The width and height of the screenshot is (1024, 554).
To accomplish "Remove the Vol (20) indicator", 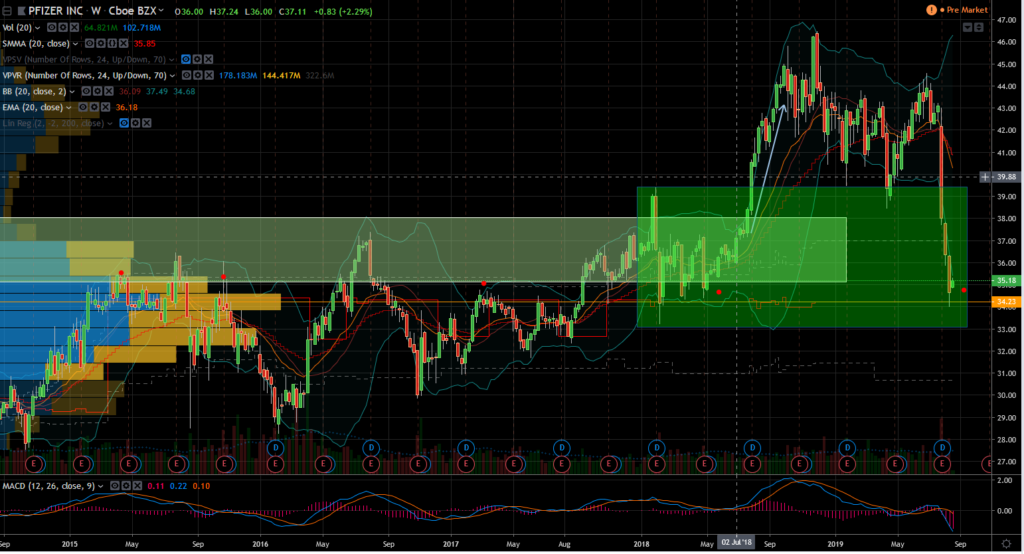I will tap(74, 27).
